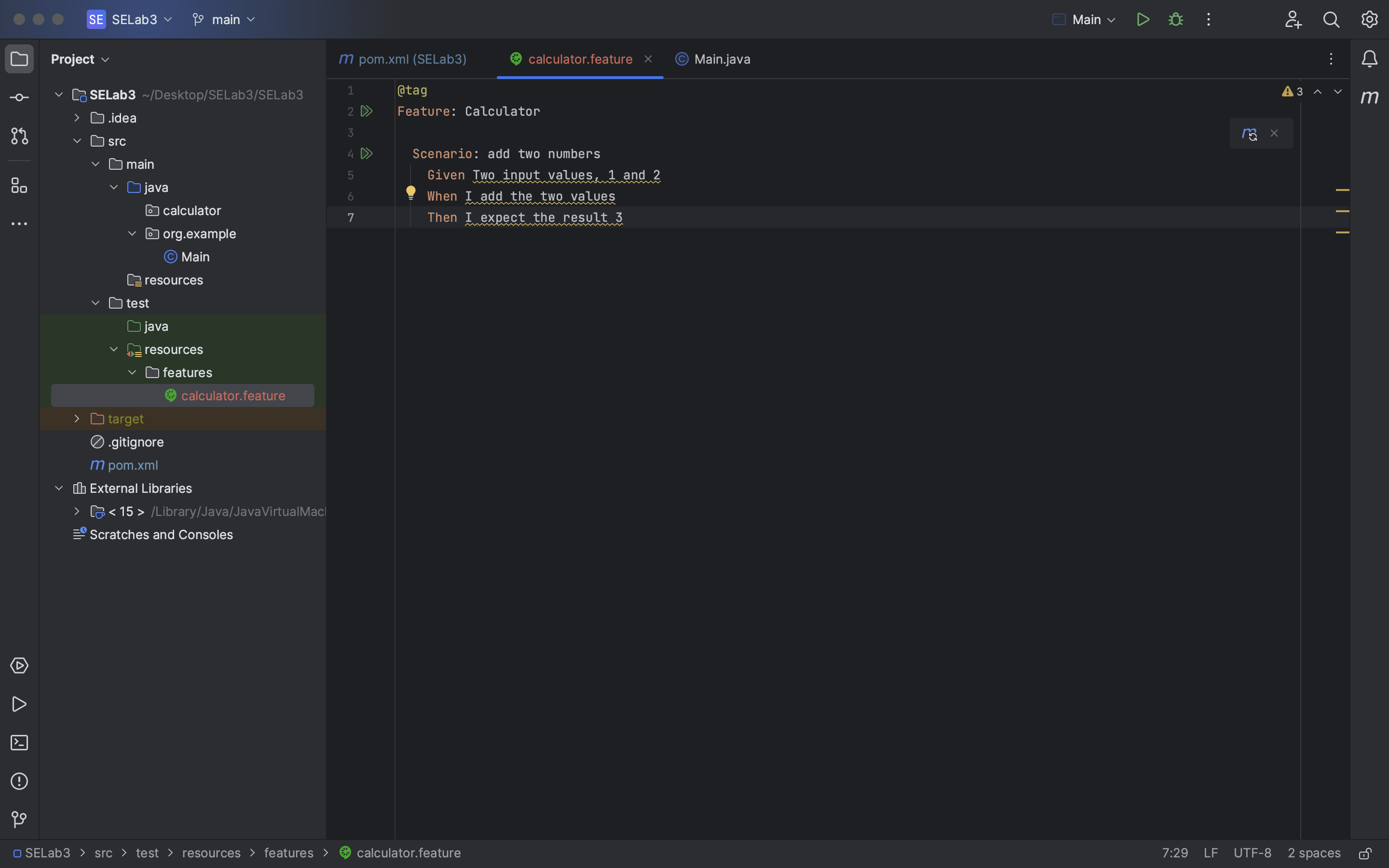The image size is (1389, 868).
Task: Start debugging using the bug icon
Action: tap(1175, 19)
